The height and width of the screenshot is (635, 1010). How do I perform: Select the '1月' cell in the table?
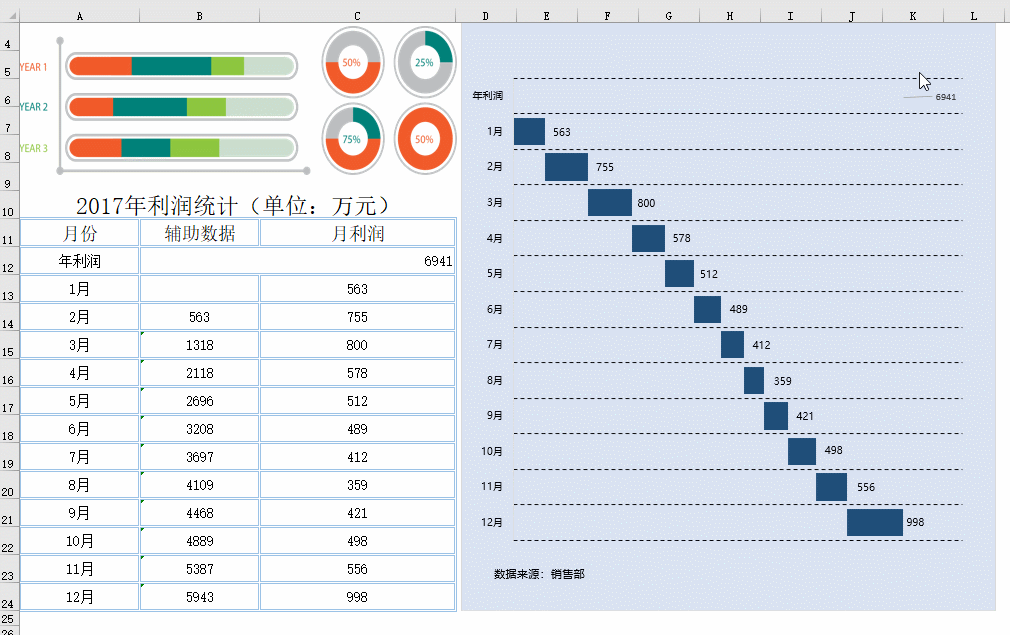click(79, 289)
